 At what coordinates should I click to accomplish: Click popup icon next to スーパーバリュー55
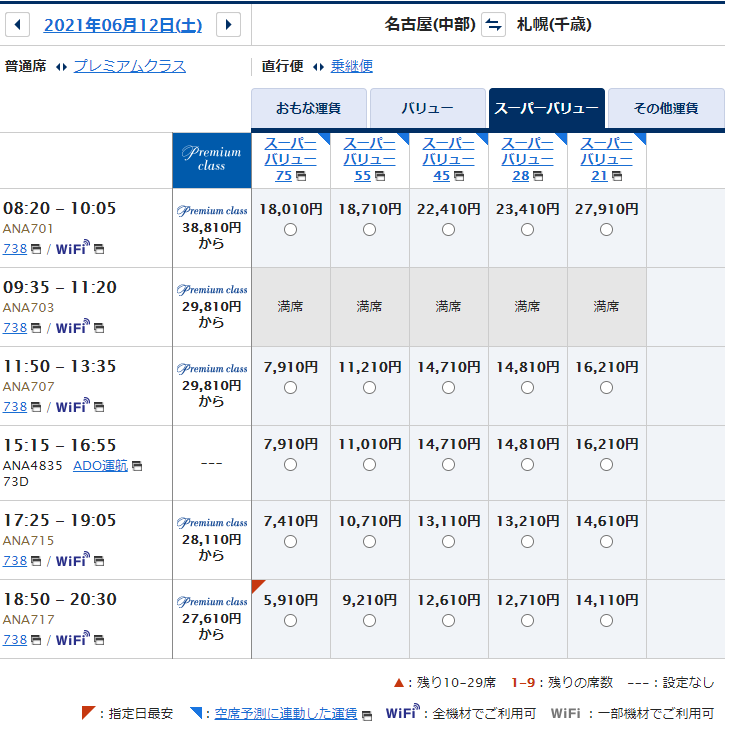[380, 176]
